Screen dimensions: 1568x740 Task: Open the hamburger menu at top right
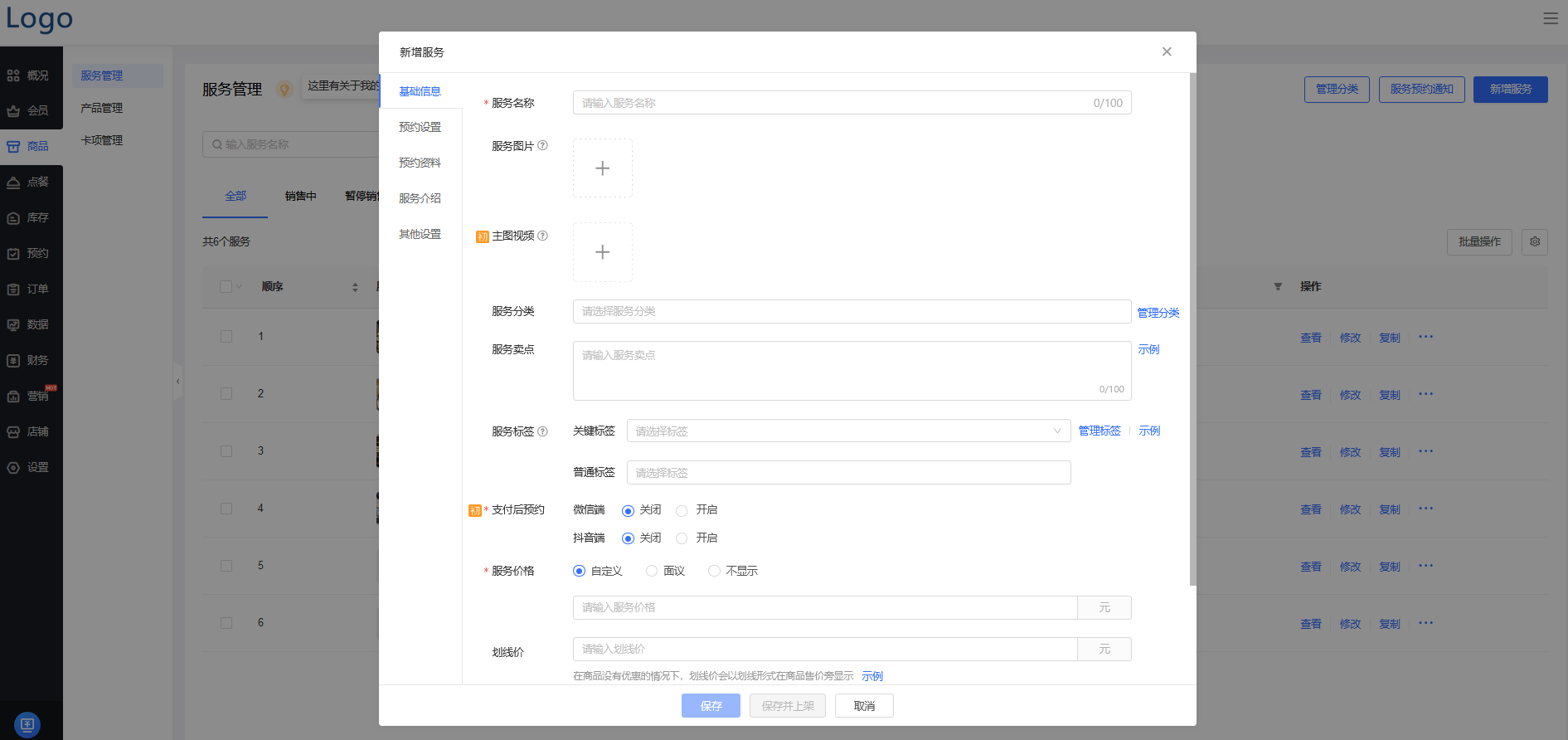[1550, 18]
